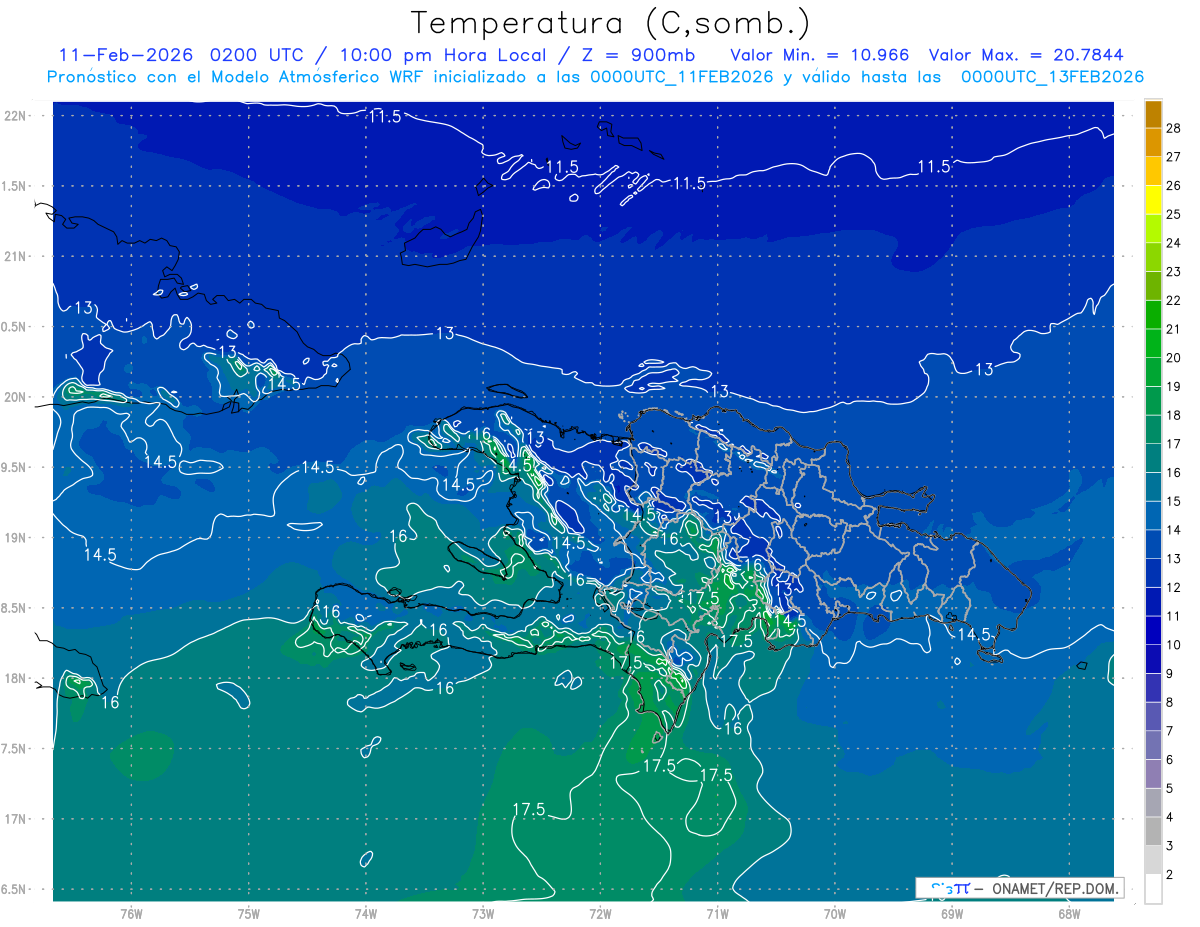Click the legend value 21

click(x=1174, y=329)
